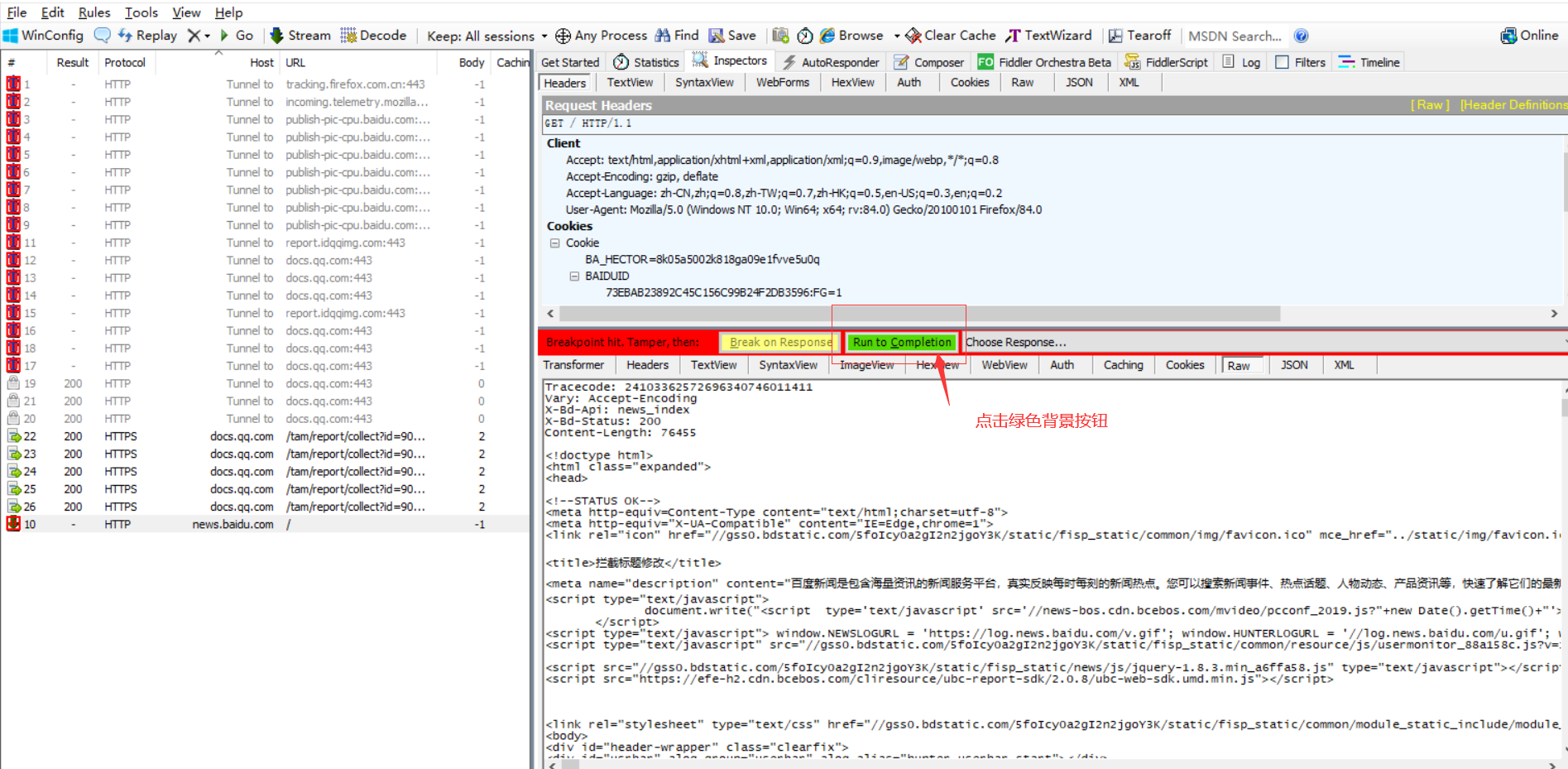Sort sessions by the Protocol column header

[125, 62]
